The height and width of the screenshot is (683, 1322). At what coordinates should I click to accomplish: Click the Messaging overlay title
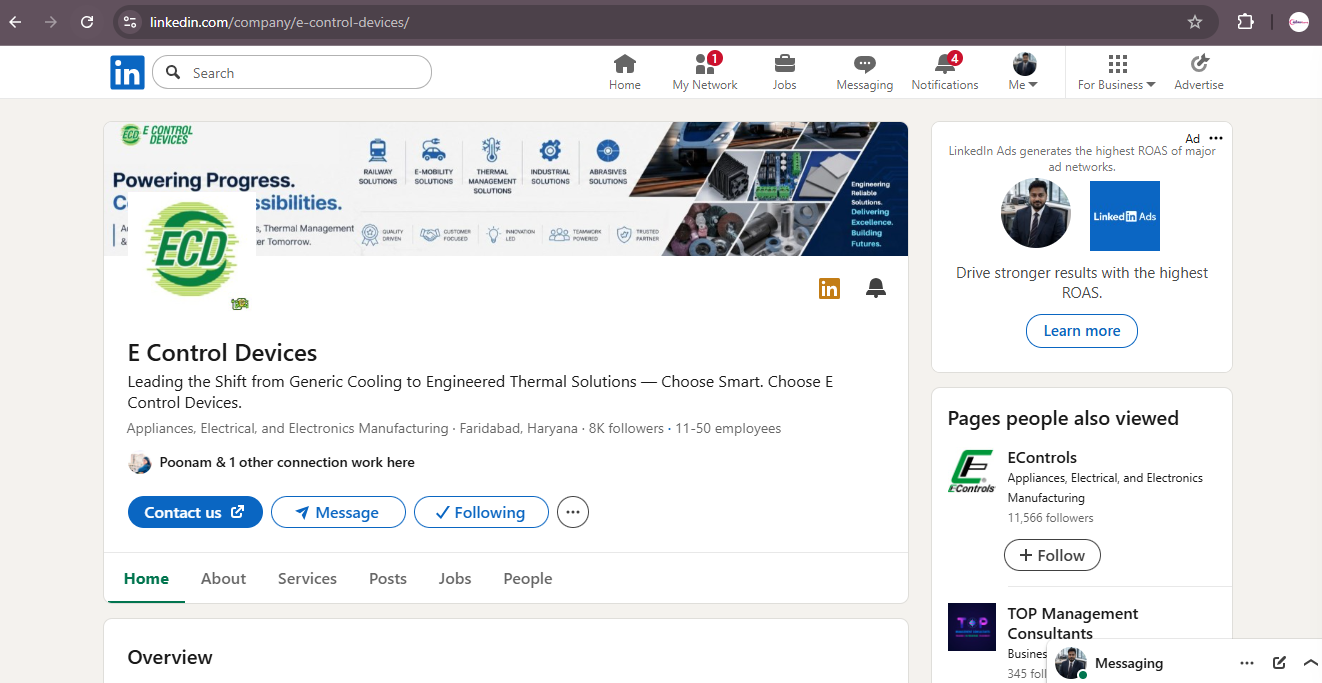pyautogui.click(x=1129, y=663)
